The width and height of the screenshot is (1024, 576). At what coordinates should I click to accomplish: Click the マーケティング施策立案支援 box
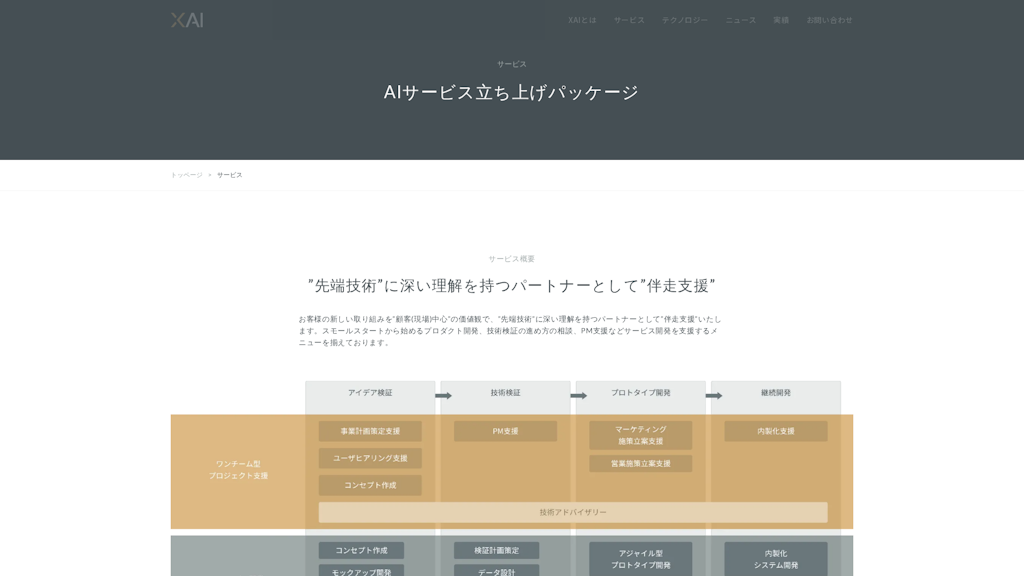pyautogui.click(x=641, y=435)
